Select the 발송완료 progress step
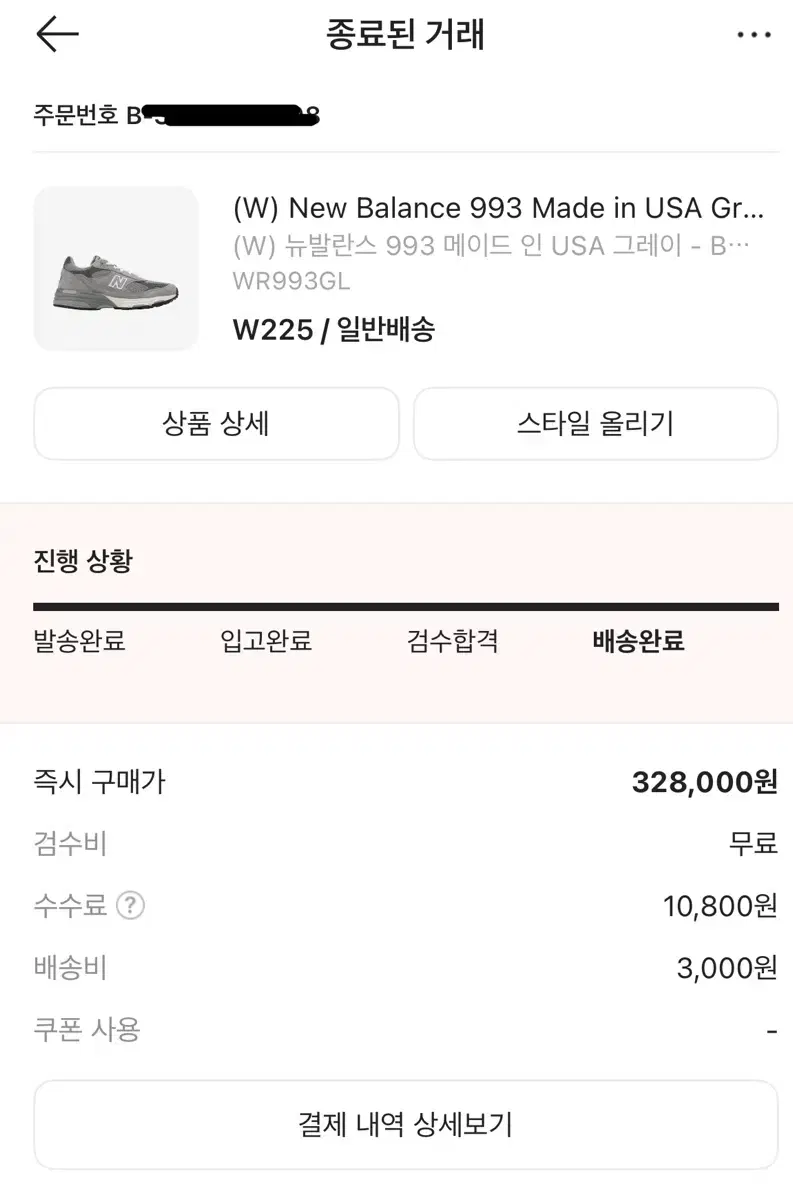The image size is (793, 1200). [x=80, y=641]
